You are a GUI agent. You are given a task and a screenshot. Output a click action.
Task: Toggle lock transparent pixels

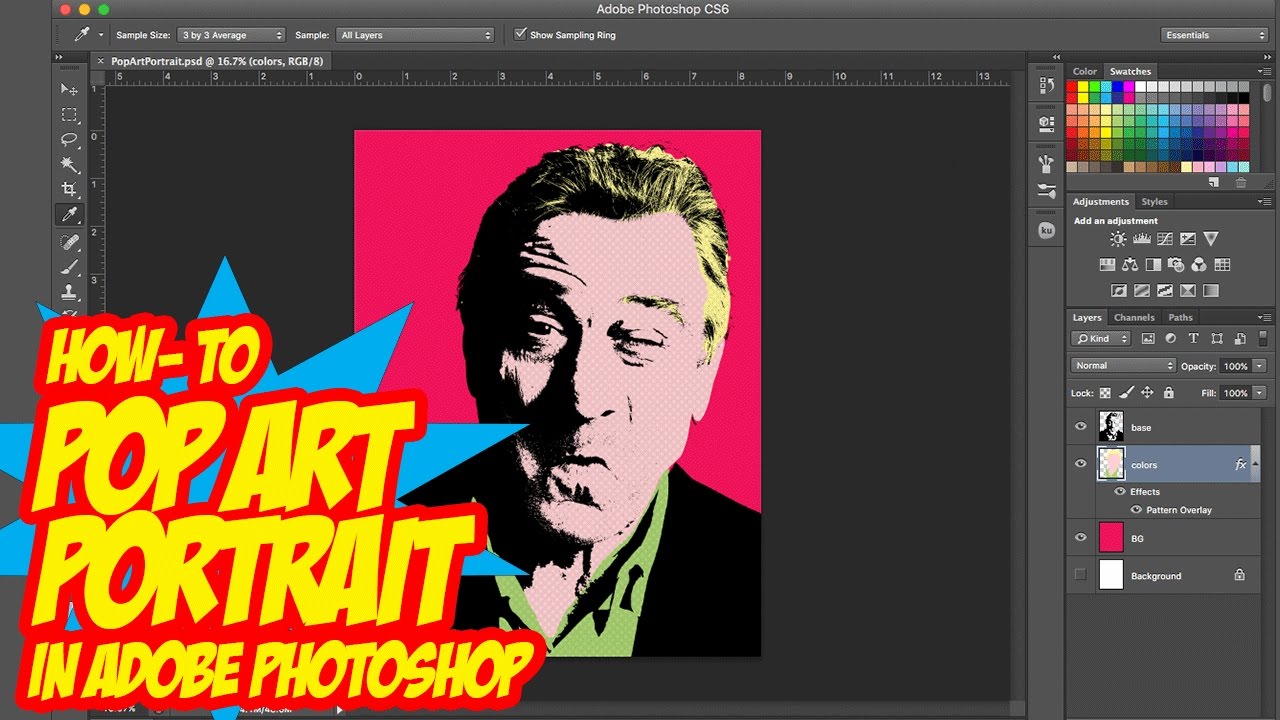point(1106,393)
